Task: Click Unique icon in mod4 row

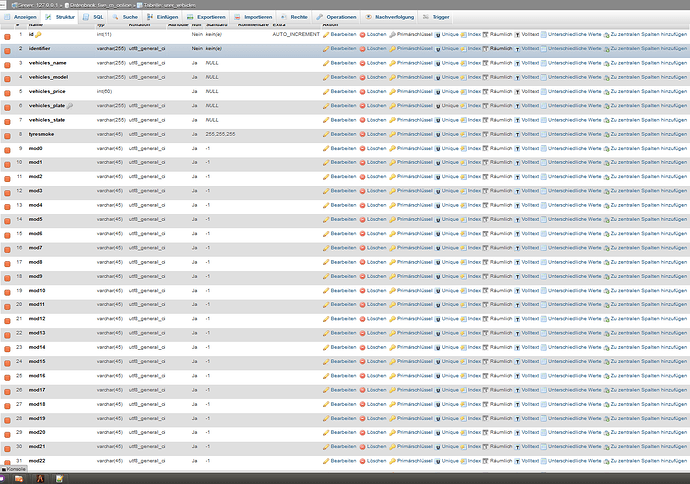Action: (437, 205)
